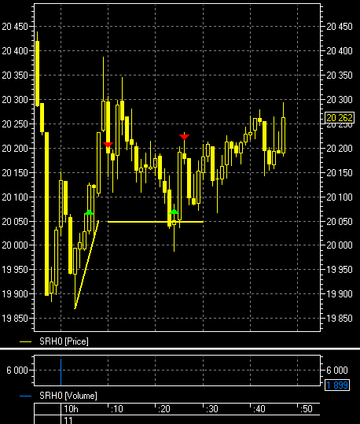Screen dimensions: 360x424
Task: Click the first green buy arrow marker
Action: 89,212
